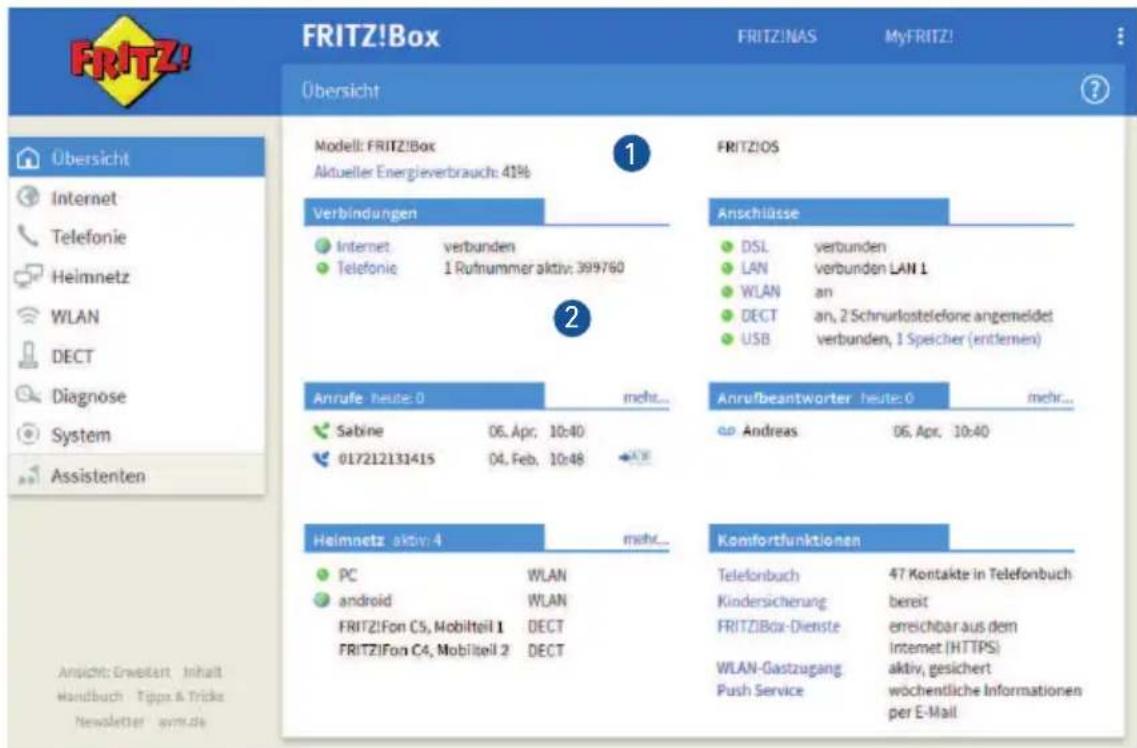Select the Sabine call entry
The image size is (1137, 748).
tap(360, 431)
